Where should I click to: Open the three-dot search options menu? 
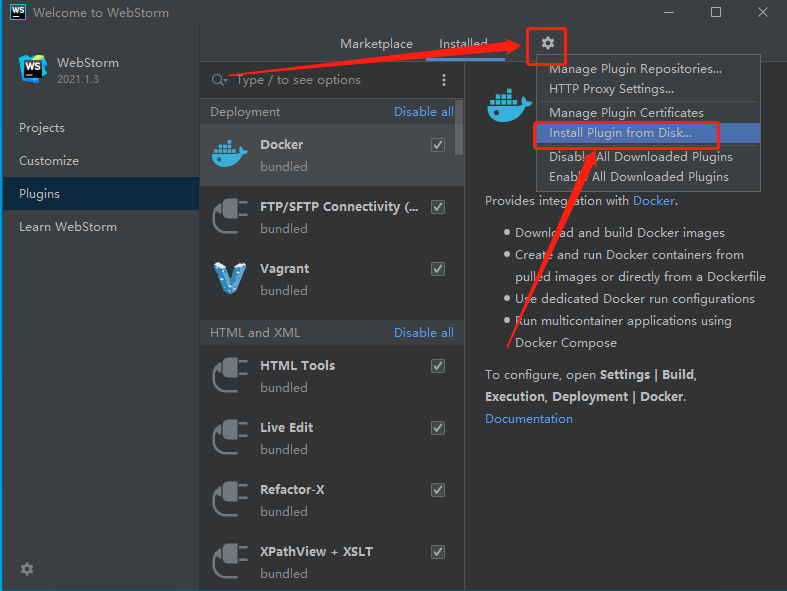pyautogui.click(x=444, y=80)
